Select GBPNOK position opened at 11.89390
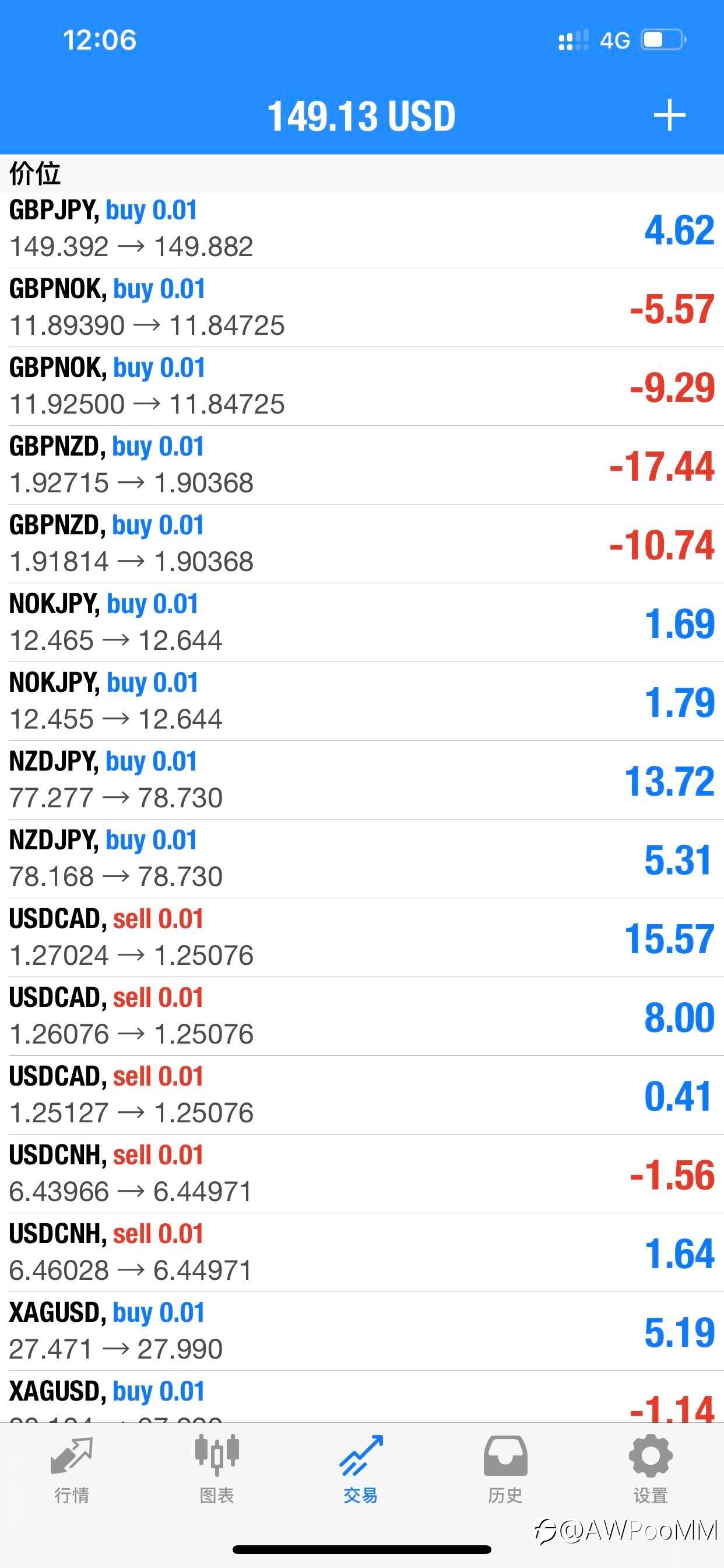Image resolution: width=724 pixels, height=1568 pixels. pos(362,308)
